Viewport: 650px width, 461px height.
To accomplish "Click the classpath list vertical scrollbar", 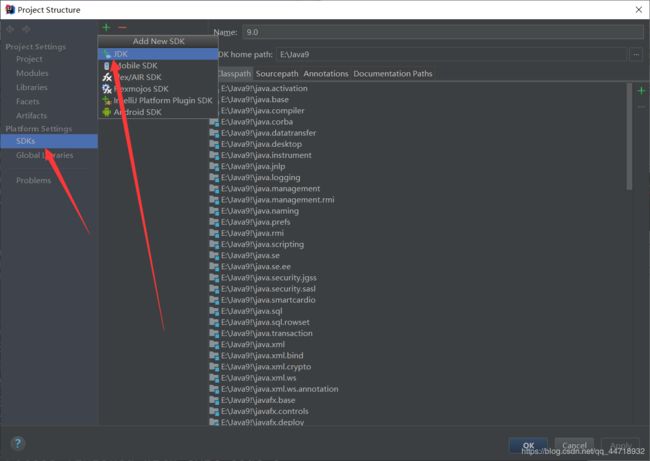I will click(x=629, y=137).
